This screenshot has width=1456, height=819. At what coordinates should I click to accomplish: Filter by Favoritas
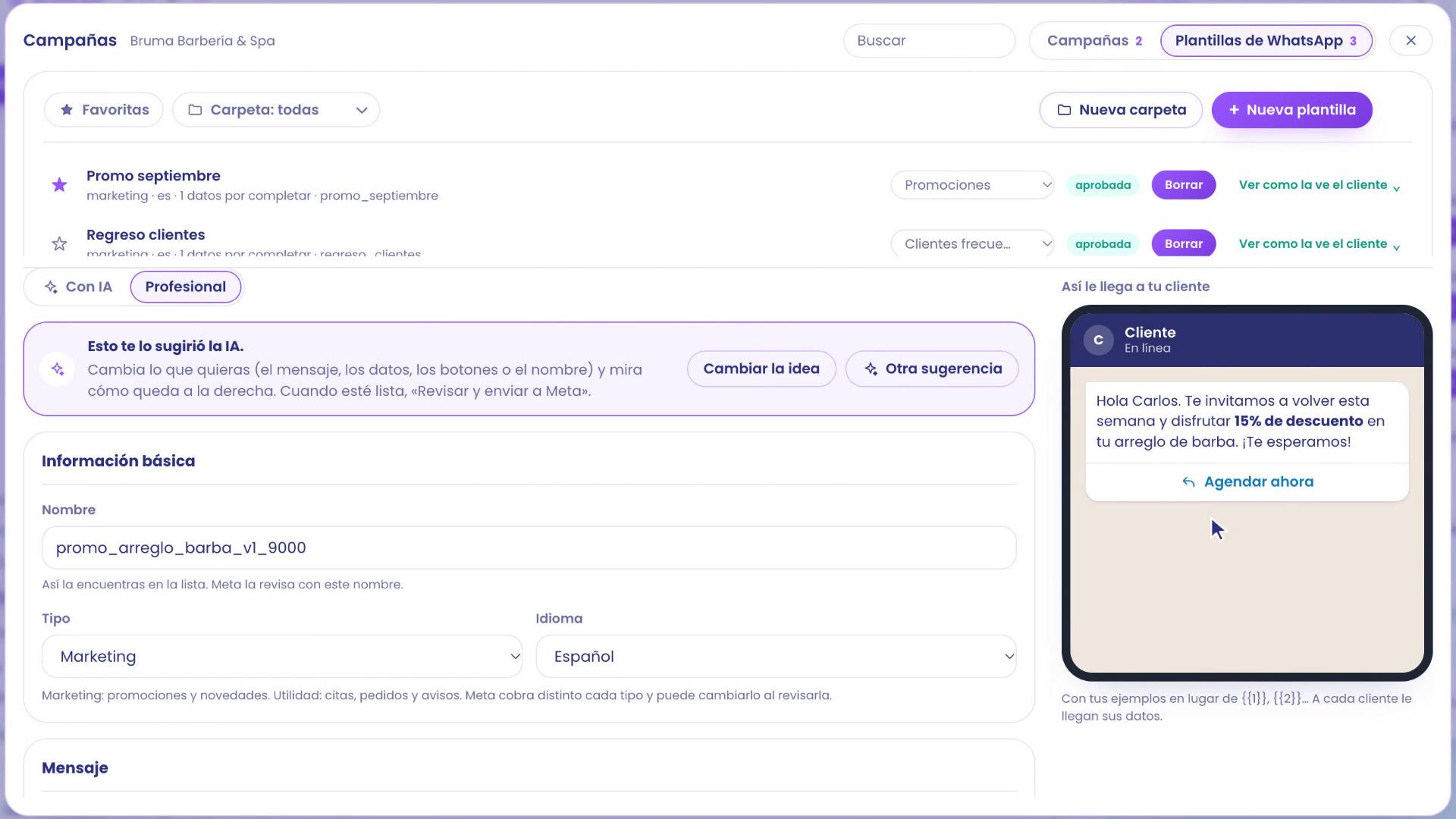pos(104,110)
